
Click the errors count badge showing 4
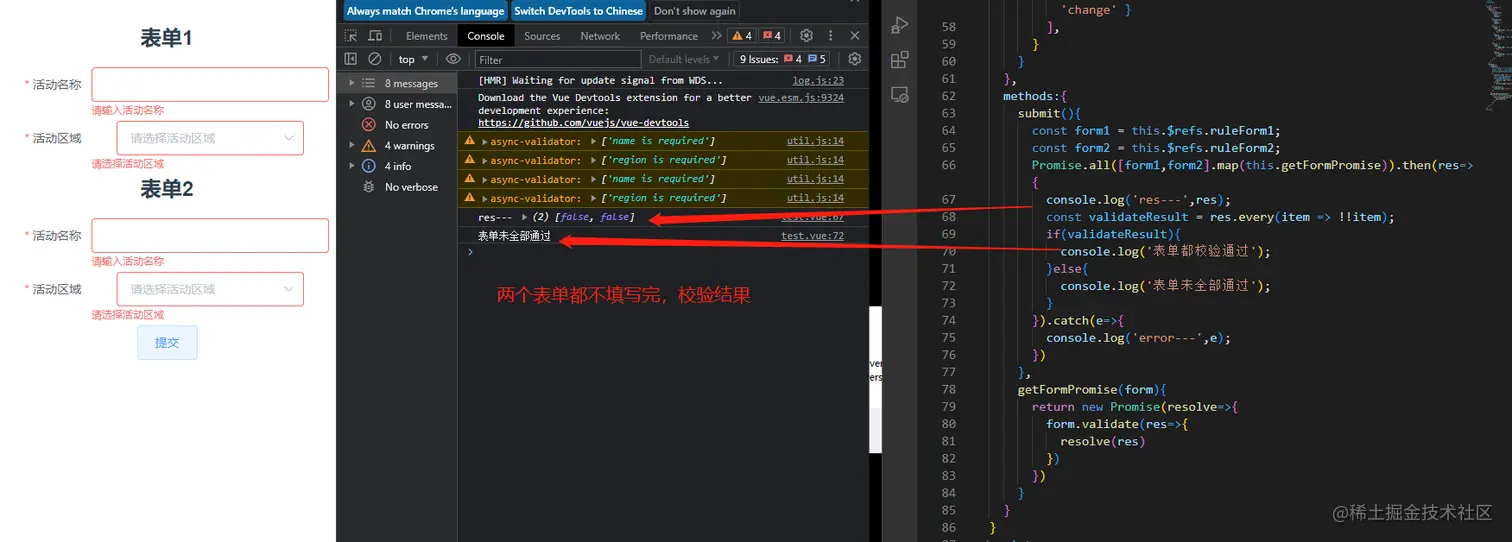[771, 36]
